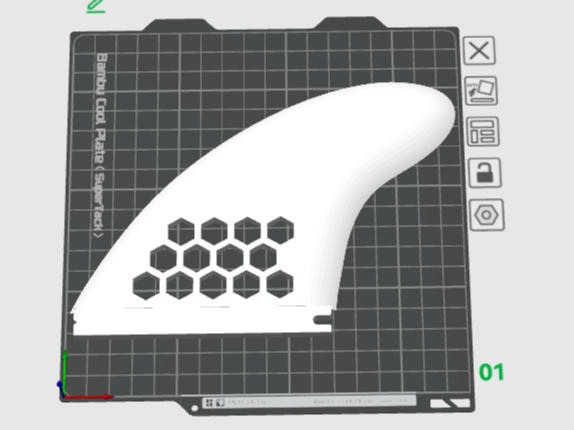Open plate settings hexagon icon

487,215
